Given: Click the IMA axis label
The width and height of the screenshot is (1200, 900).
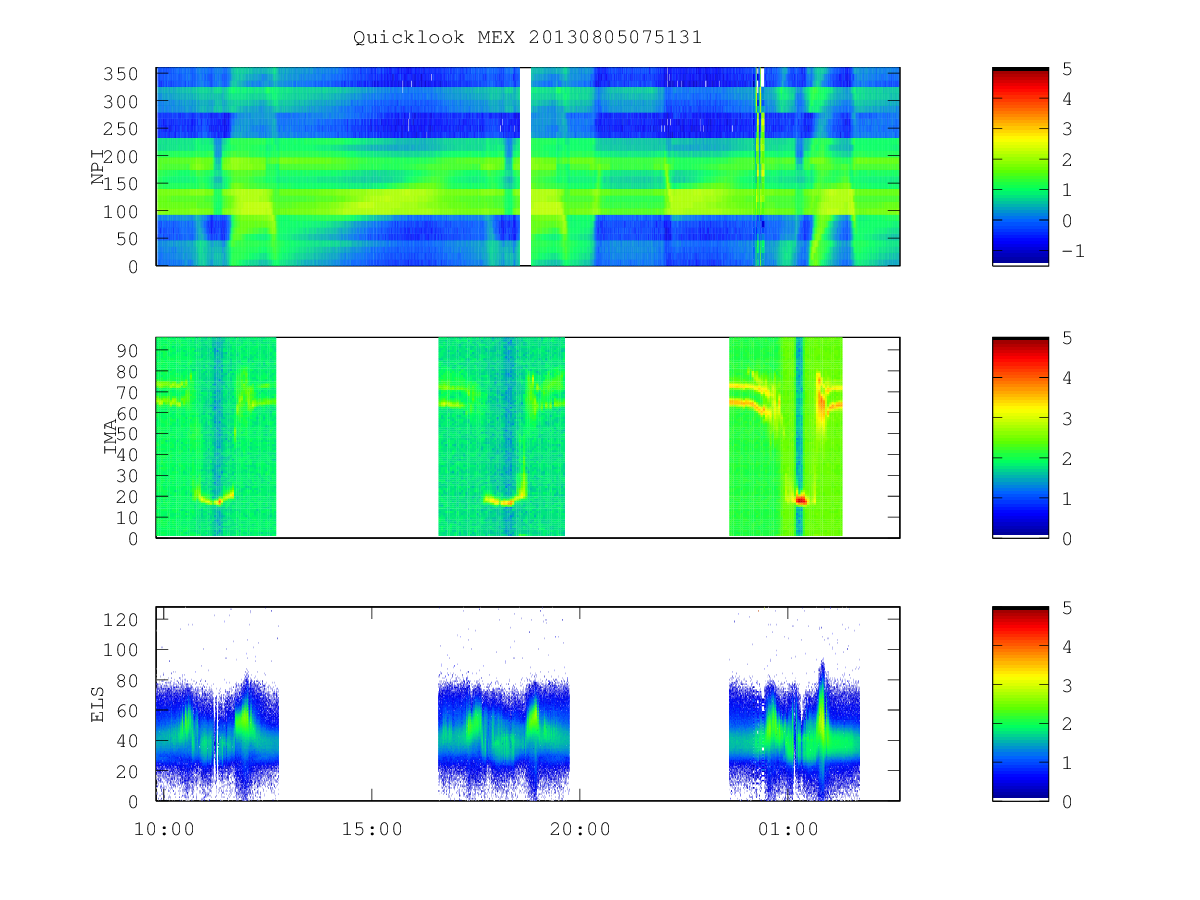Looking at the screenshot, I should [112, 437].
